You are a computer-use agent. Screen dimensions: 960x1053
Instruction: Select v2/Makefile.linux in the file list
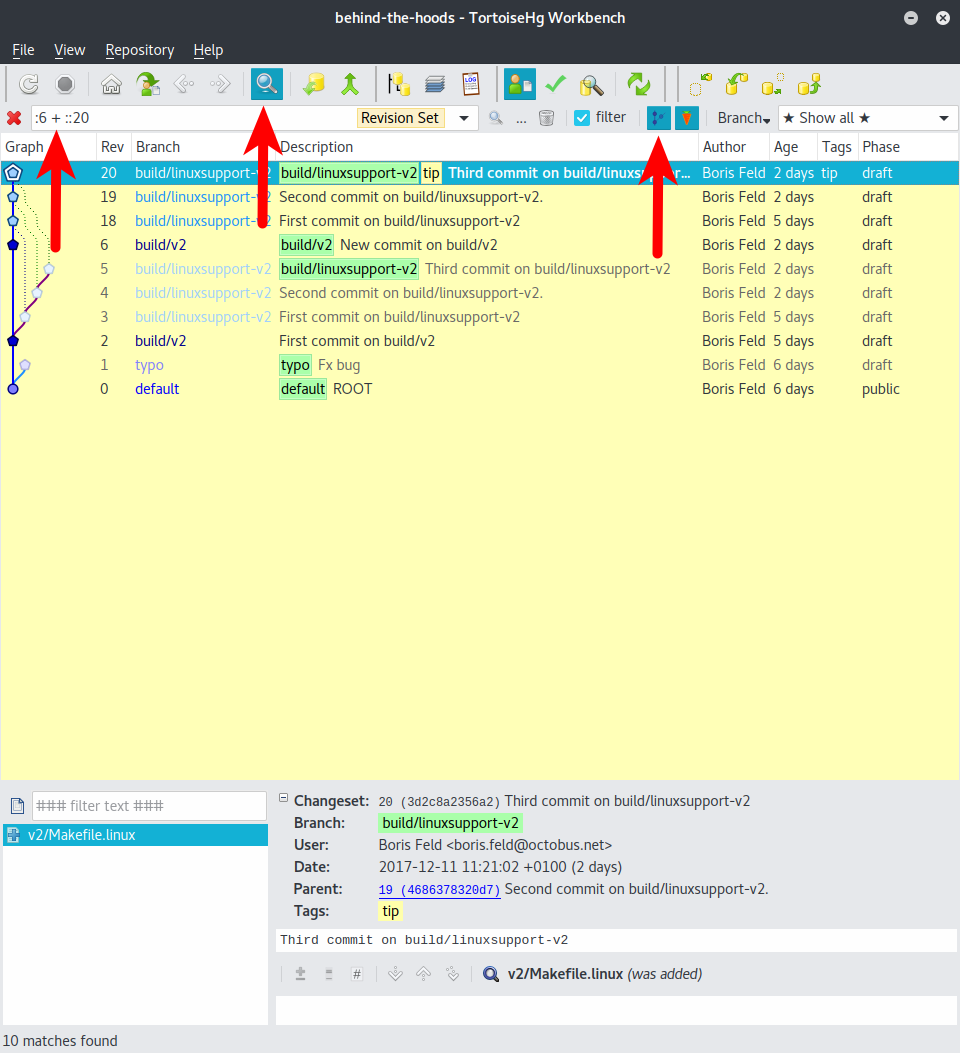136,835
